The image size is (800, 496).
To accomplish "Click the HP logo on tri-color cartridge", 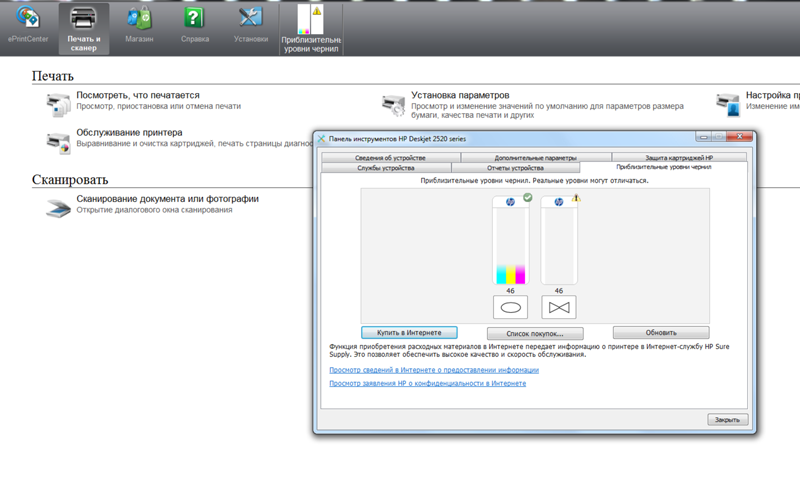I will (510, 202).
